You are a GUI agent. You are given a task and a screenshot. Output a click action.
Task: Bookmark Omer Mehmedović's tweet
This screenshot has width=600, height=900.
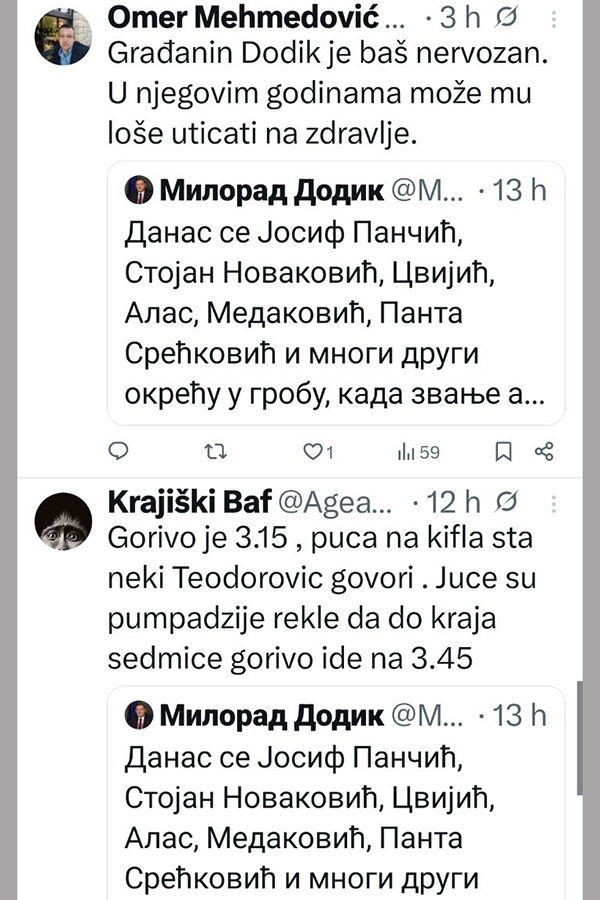[505, 452]
